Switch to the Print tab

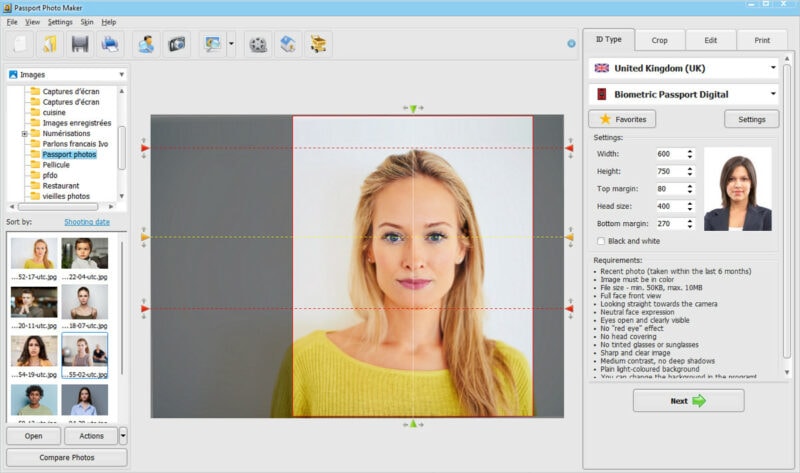762,40
